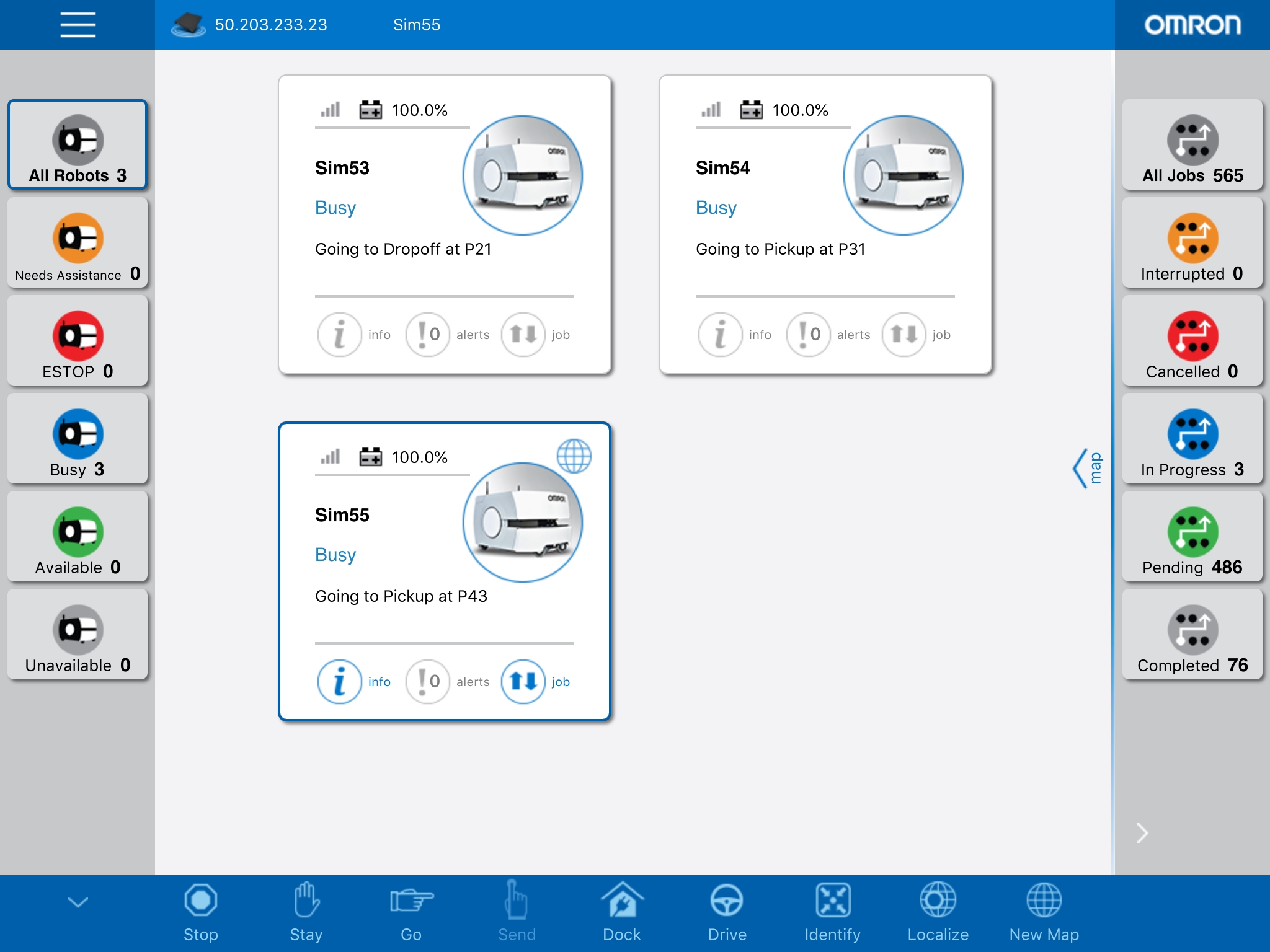The image size is (1270, 952).
Task: Click the Stop command
Action: click(200, 913)
